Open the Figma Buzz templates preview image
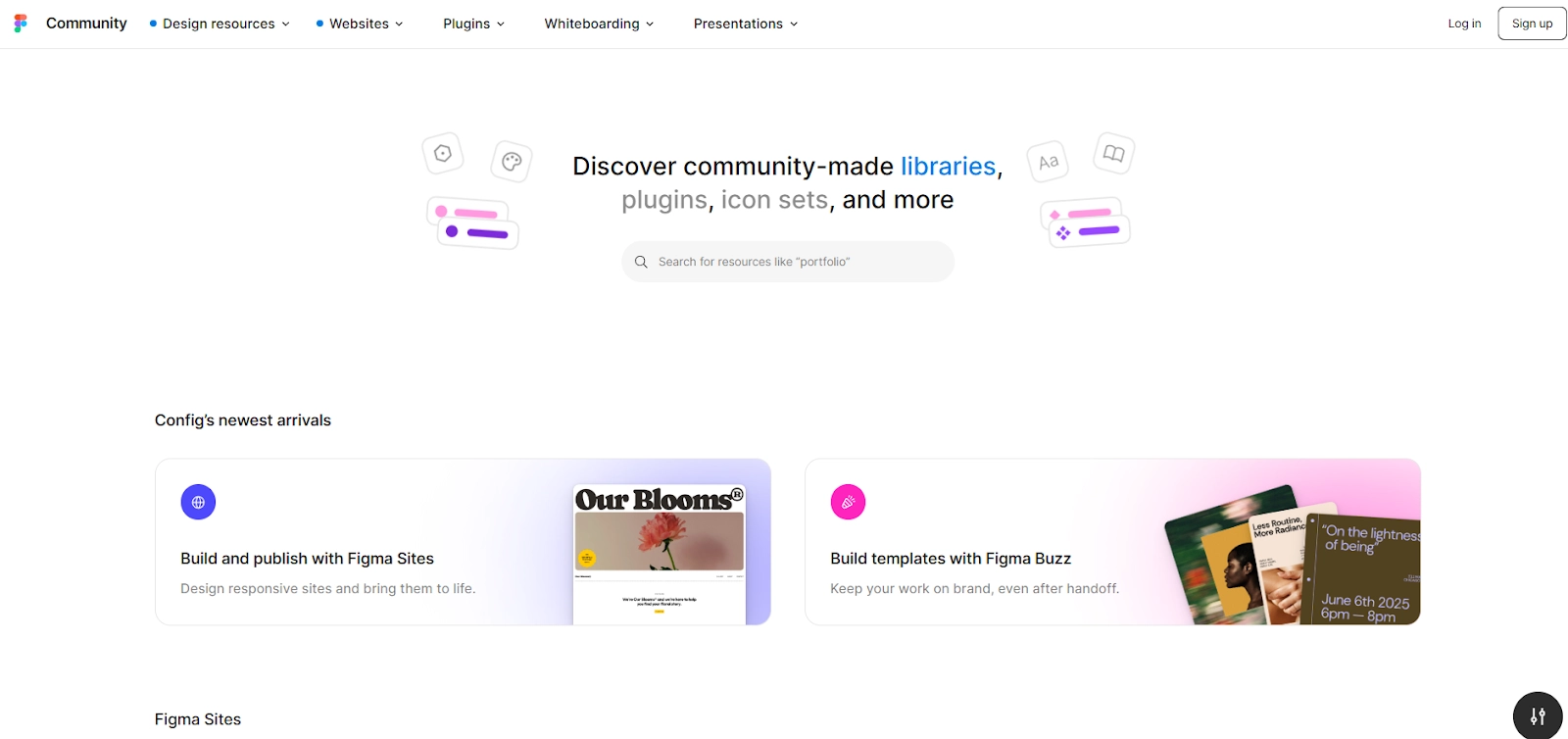Viewport: 1568px width, 739px height. [1293, 555]
